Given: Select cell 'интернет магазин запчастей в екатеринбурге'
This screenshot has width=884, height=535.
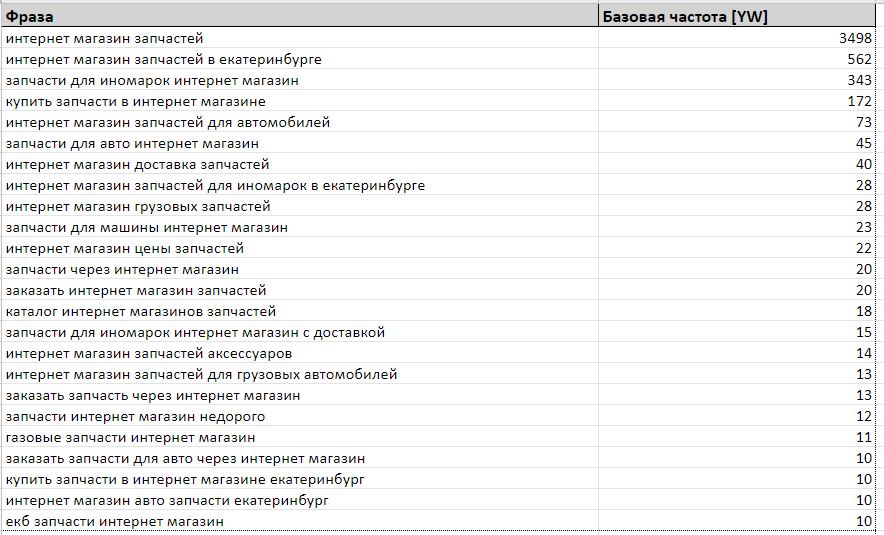Looking at the screenshot, I should tap(299, 59).
